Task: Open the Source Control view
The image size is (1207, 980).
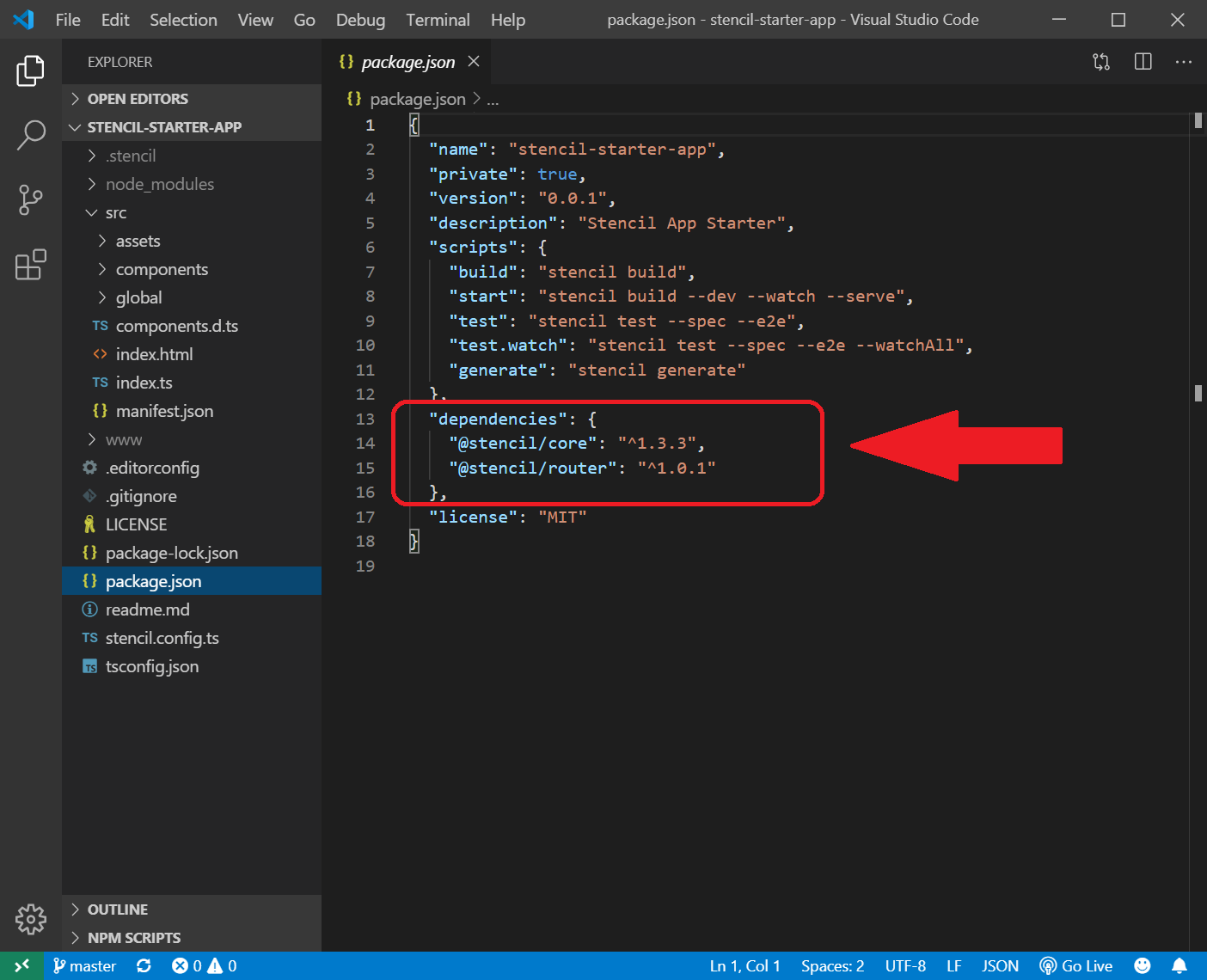Action: tap(30, 200)
